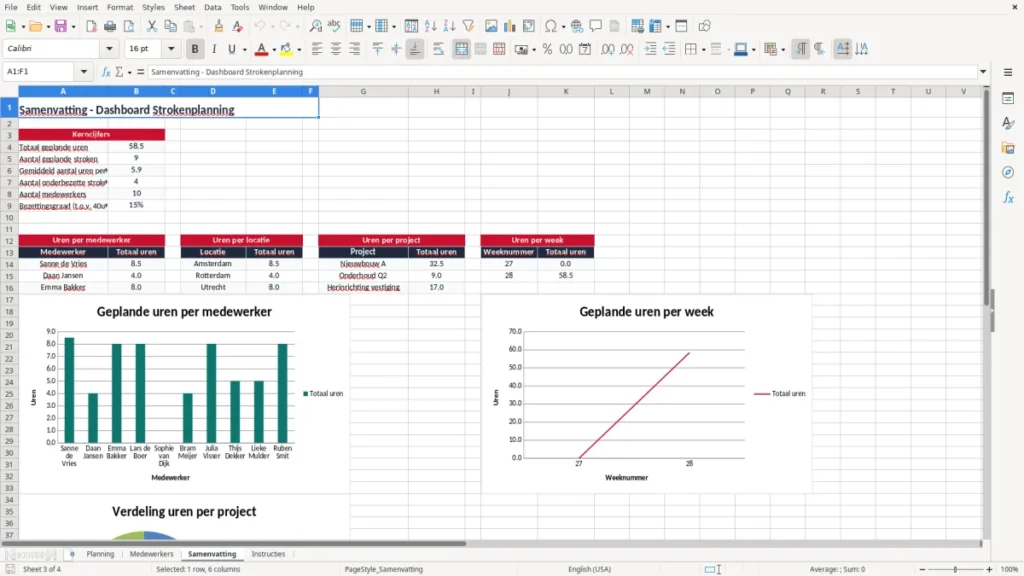Click the Format as Date icon
The height and width of the screenshot is (576, 1024).
click(585, 49)
